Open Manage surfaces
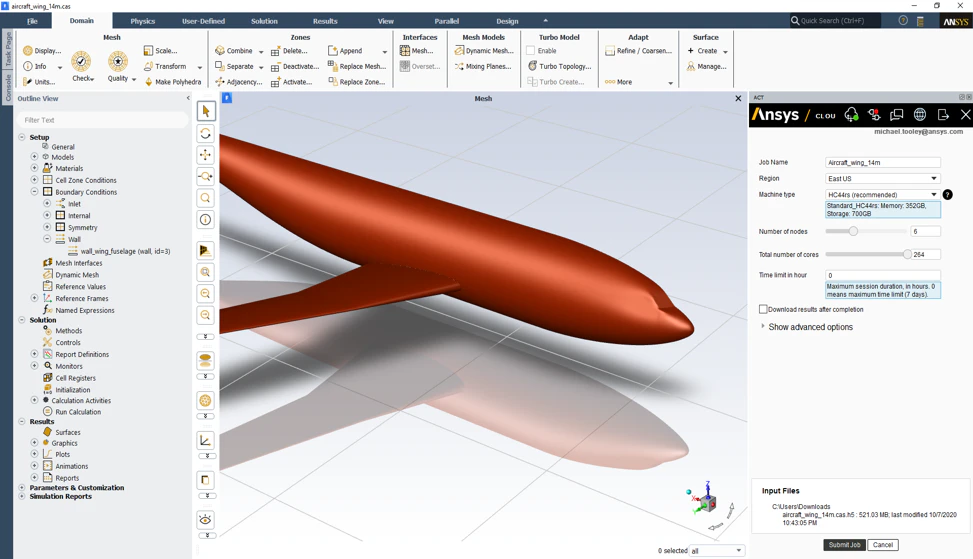Screen dimensions: 973x559 (707, 66)
